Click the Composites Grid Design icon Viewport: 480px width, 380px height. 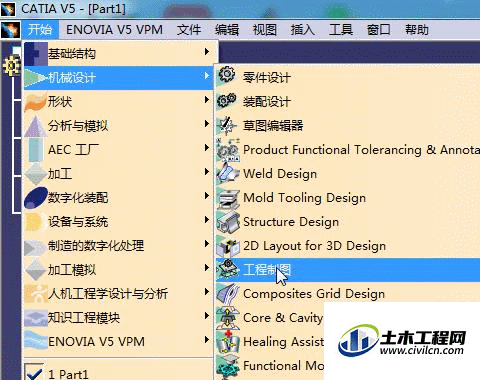coord(228,294)
